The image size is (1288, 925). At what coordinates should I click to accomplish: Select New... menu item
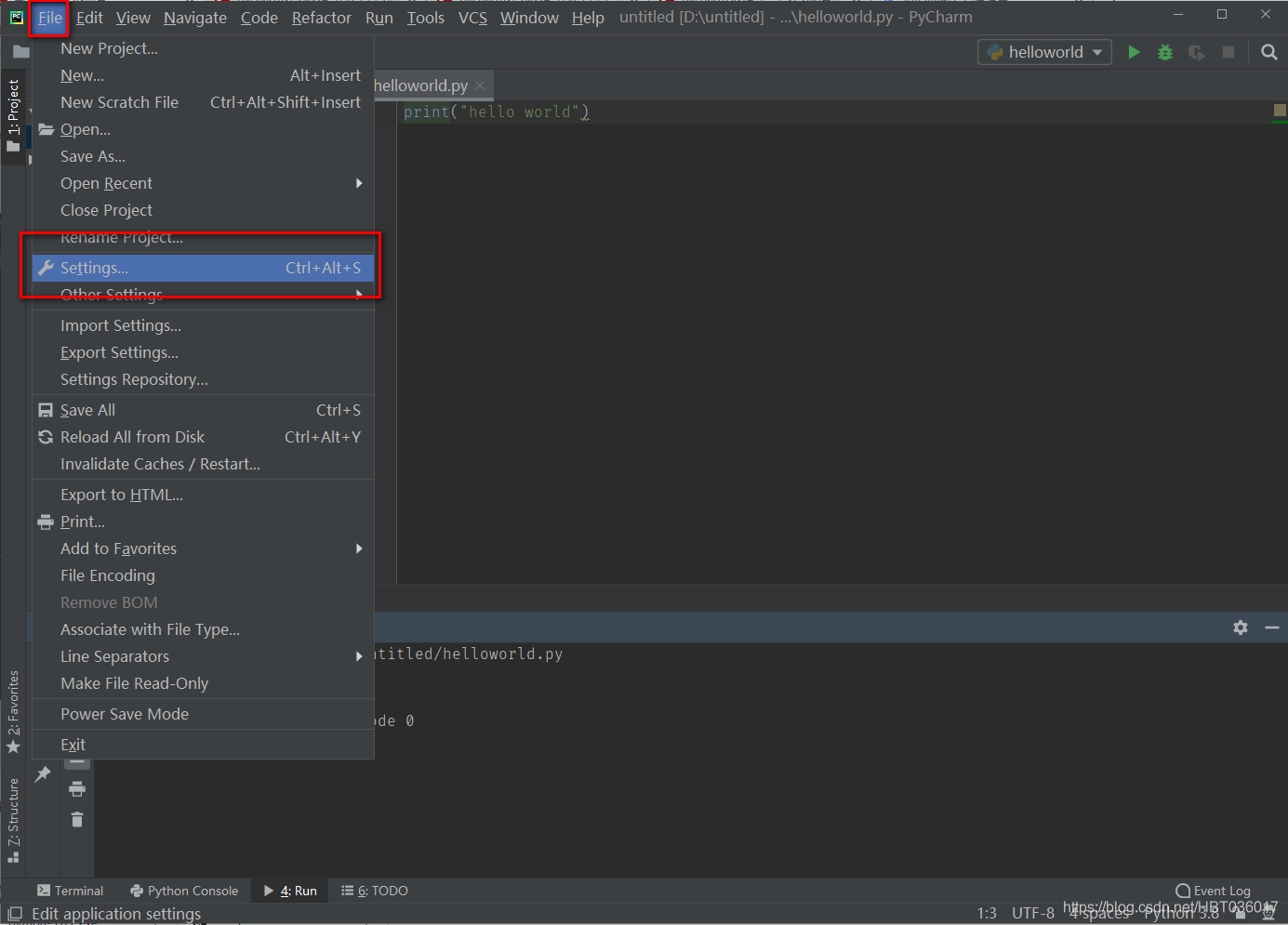(x=203, y=75)
